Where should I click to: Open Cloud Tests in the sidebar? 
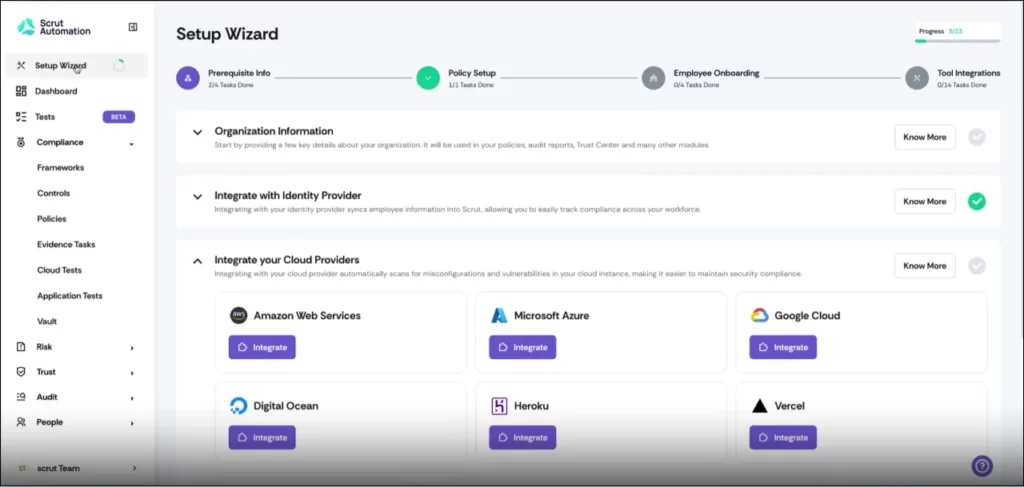tap(59, 270)
